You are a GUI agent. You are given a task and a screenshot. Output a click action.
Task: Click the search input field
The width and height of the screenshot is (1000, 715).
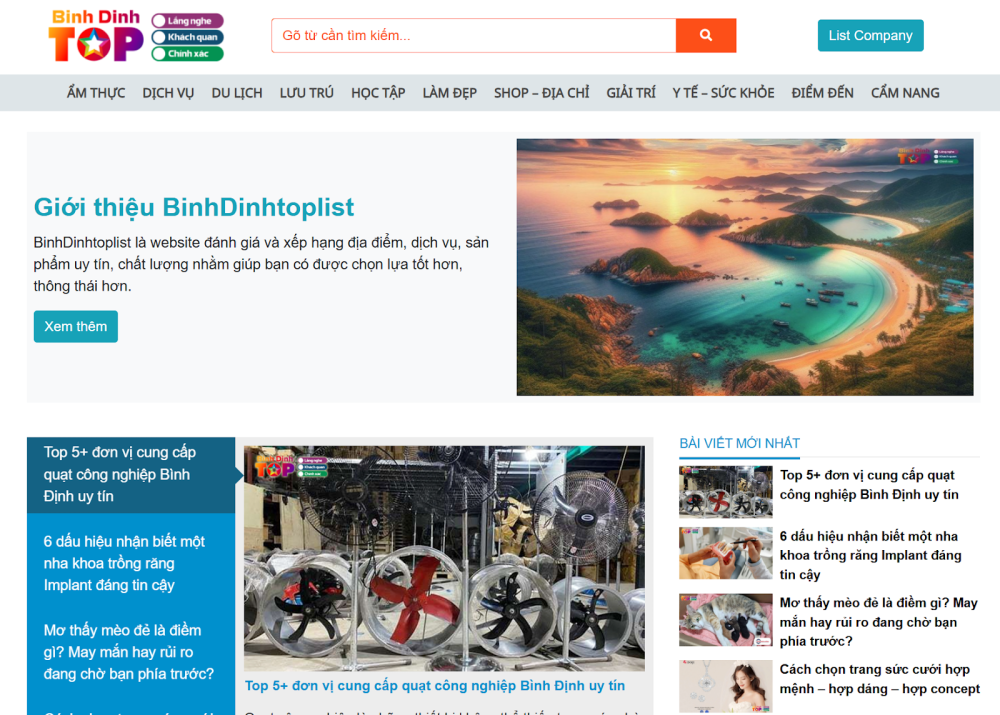tap(473, 36)
